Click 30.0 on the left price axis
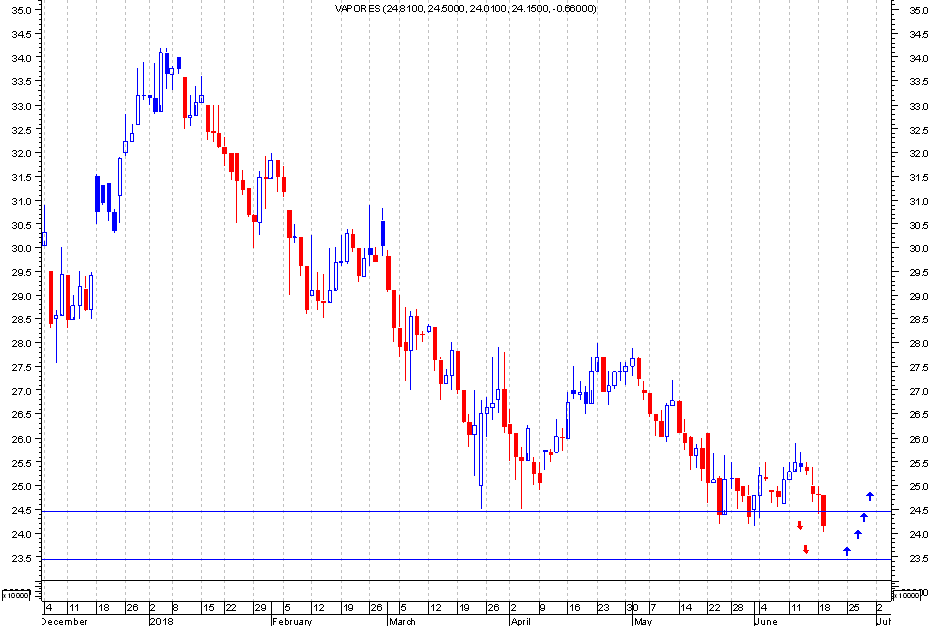The height and width of the screenshot is (626, 932). [x=21, y=248]
